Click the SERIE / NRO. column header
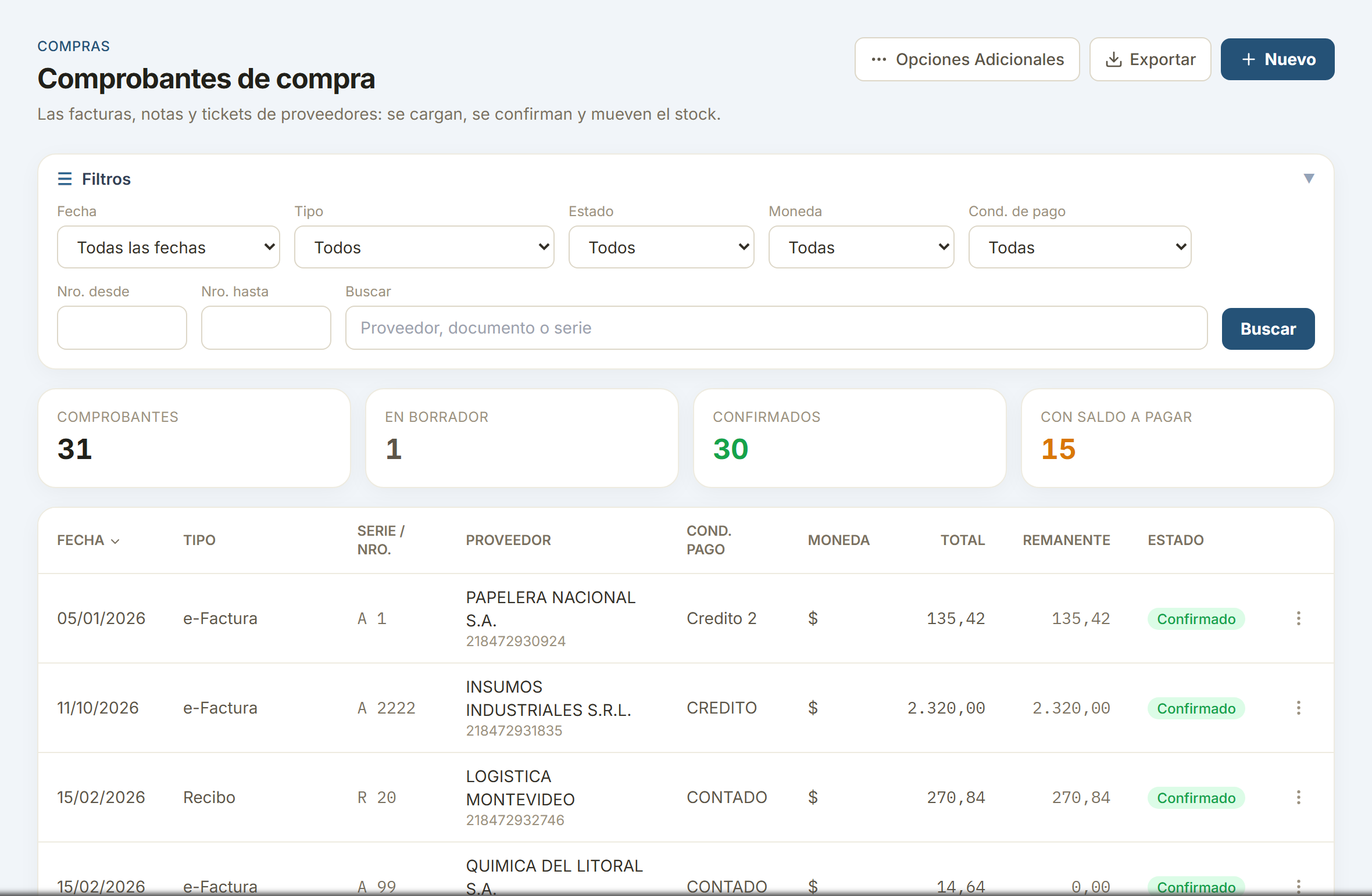 381,540
